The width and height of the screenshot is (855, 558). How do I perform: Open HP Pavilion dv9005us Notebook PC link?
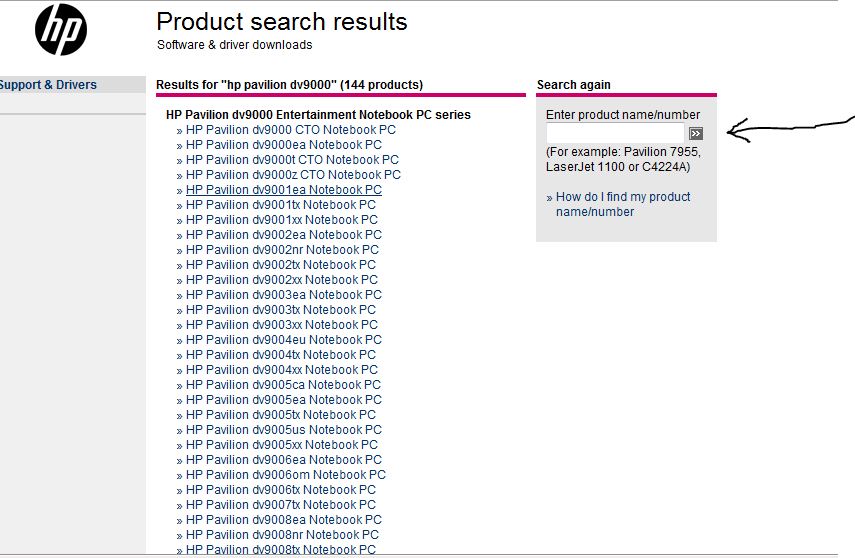(x=283, y=430)
